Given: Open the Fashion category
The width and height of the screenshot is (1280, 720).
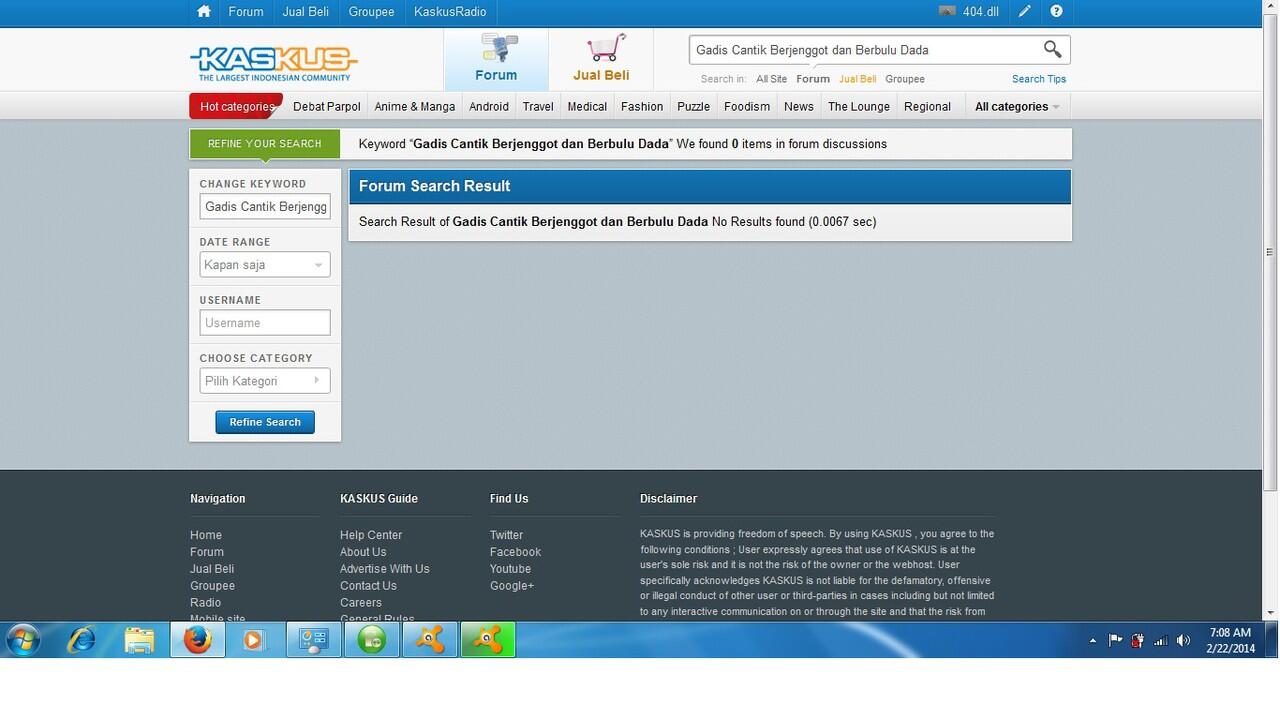Looking at the screenshot, I should click(x=642, y=106).
